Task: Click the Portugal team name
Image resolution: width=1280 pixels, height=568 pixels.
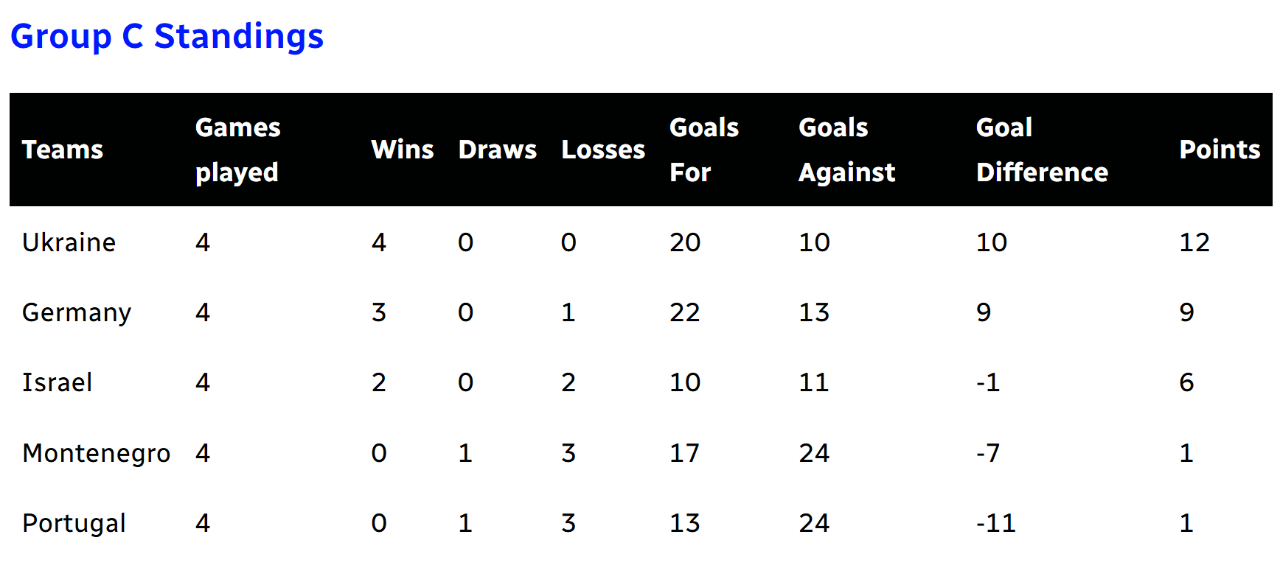Action: pos(74,523)
